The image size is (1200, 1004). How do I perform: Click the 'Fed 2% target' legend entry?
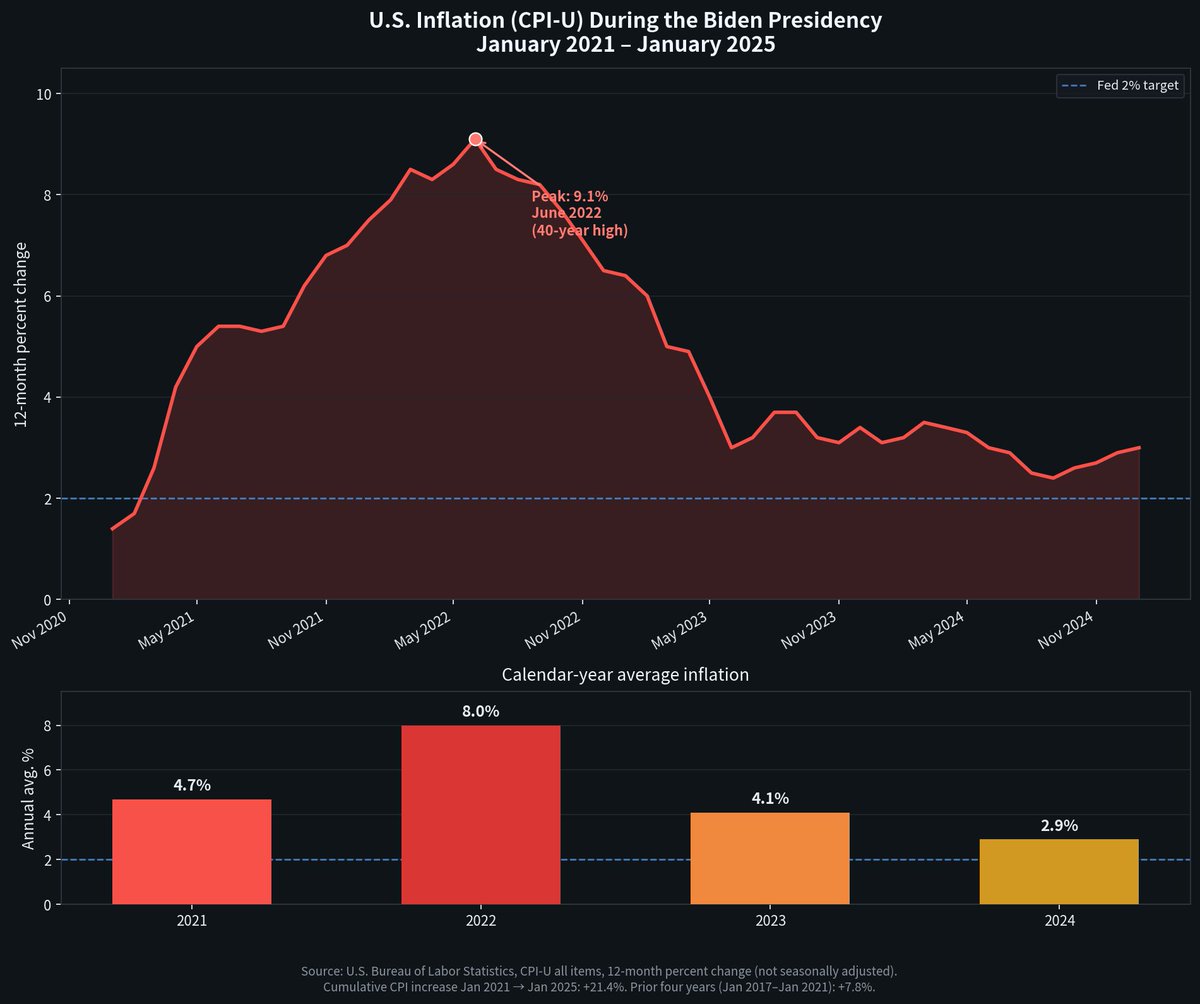(x=1120, y=86)
